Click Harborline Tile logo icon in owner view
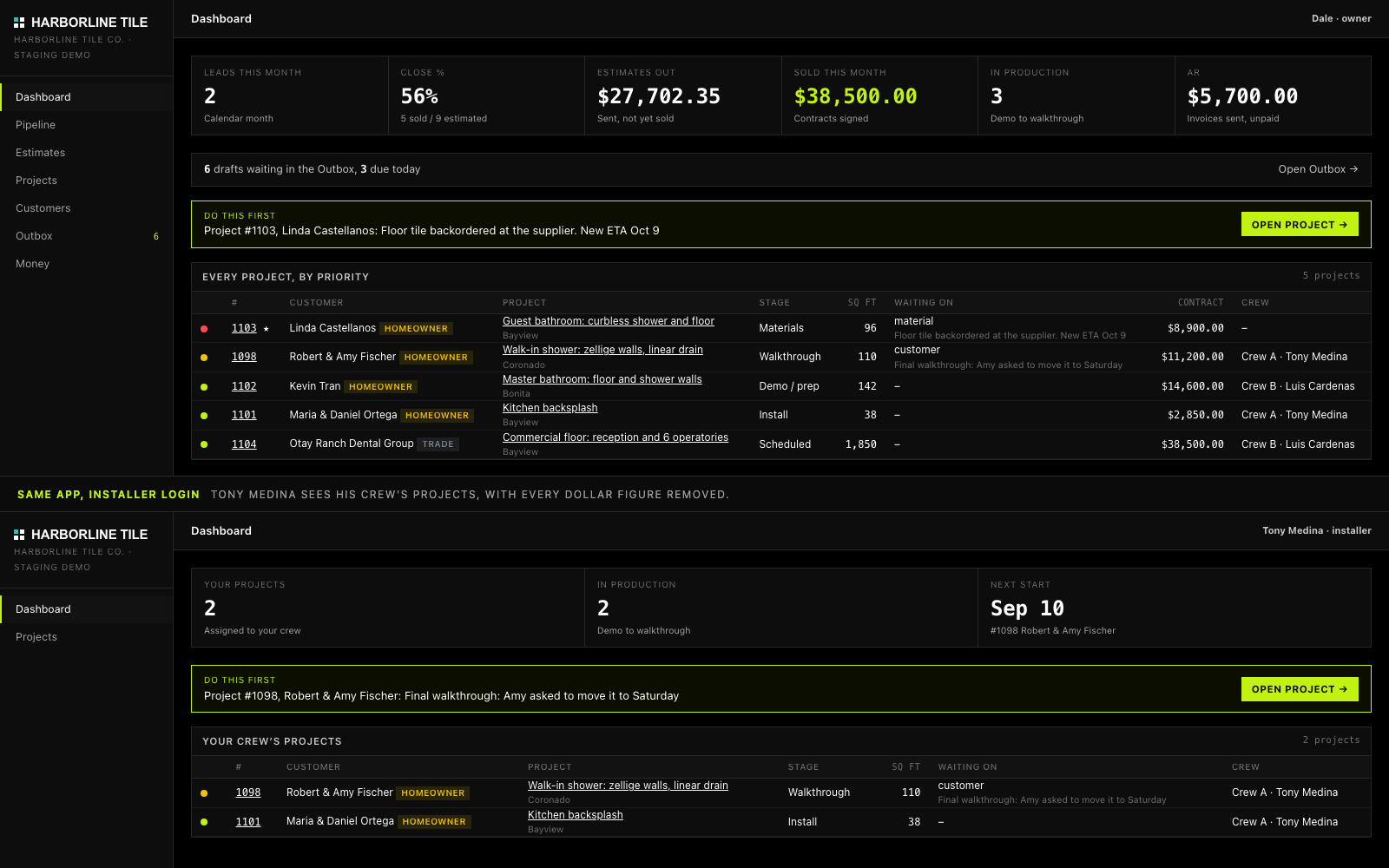Screen dimensions: 1389x868 [x=19, y=23]
